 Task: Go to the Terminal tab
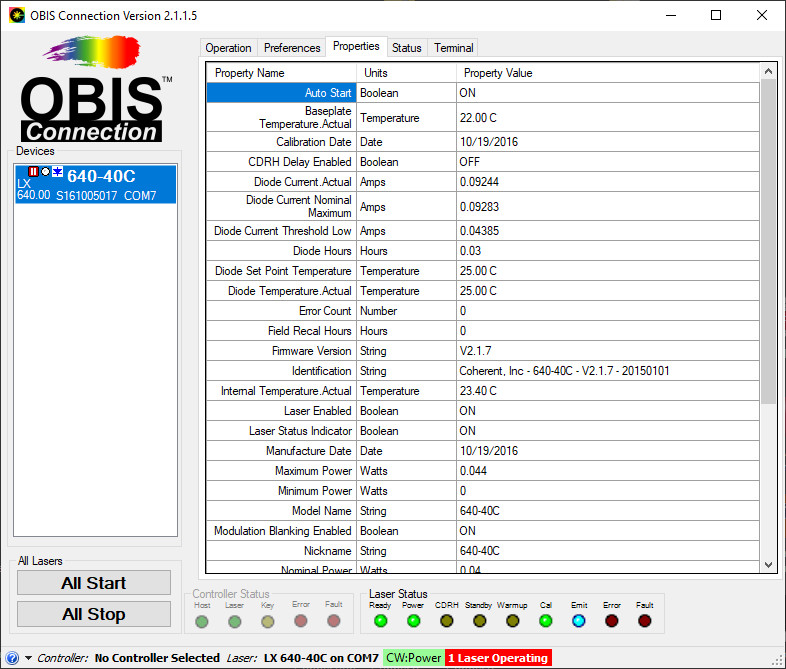[x=453, y=48]
